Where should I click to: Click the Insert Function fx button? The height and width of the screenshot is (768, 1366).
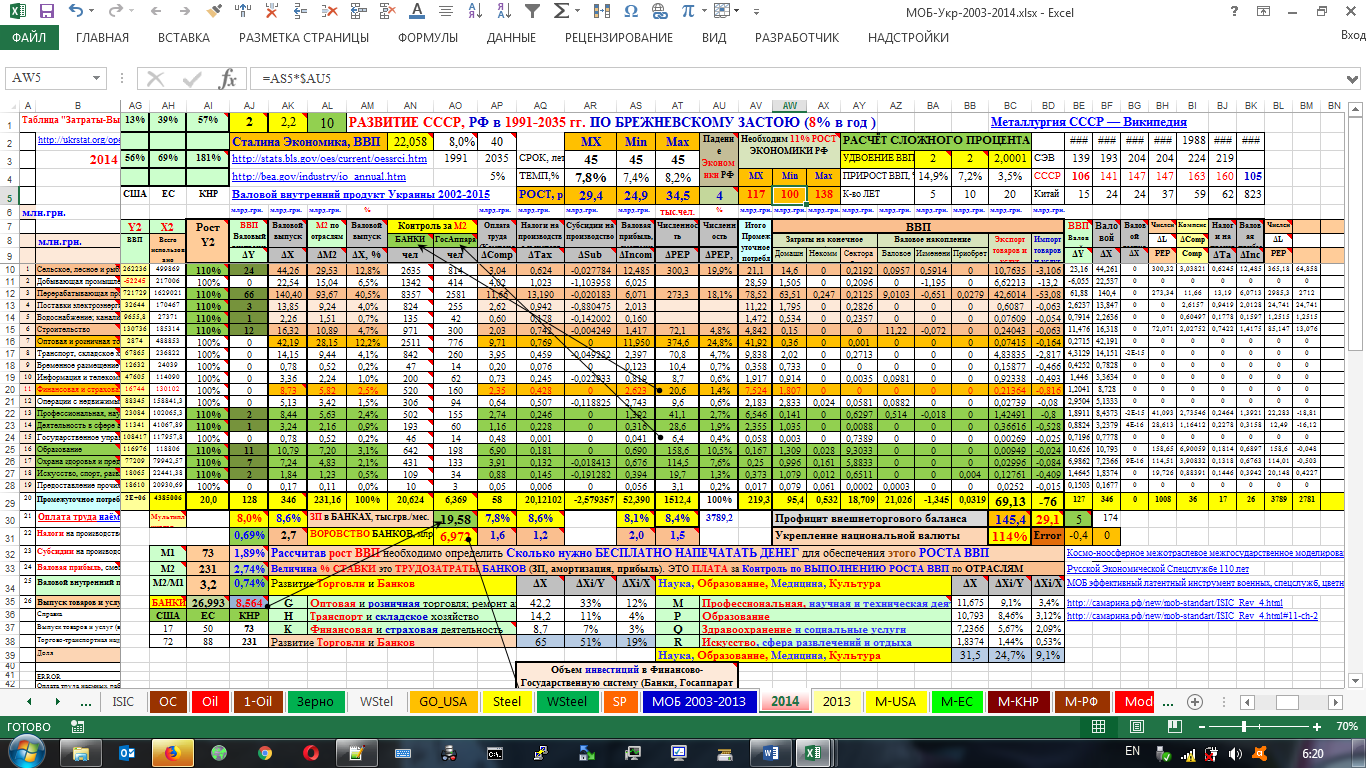click(x=228, y=78)
